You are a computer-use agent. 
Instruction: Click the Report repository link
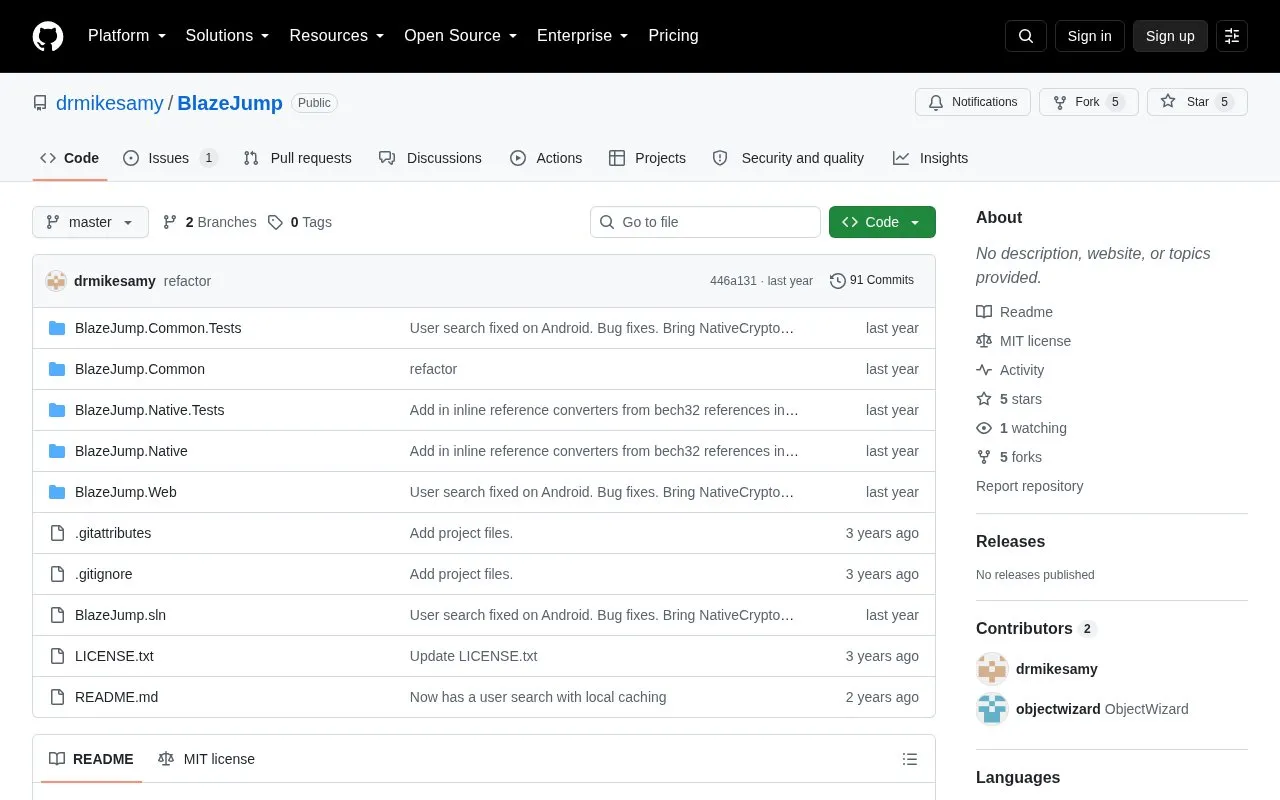click(1029, 486)
